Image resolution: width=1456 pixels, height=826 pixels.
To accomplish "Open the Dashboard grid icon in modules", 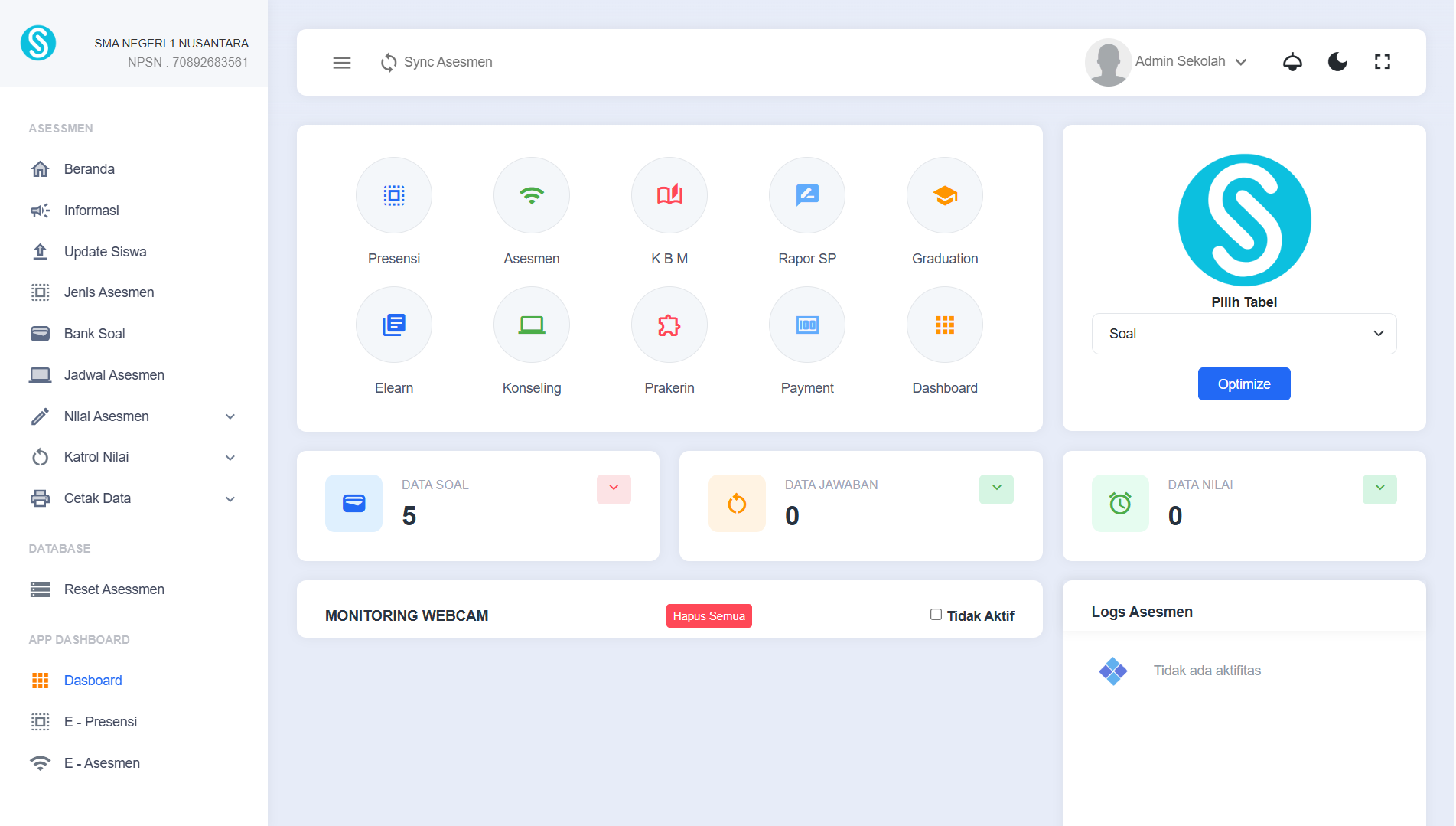I will (945, 325).
